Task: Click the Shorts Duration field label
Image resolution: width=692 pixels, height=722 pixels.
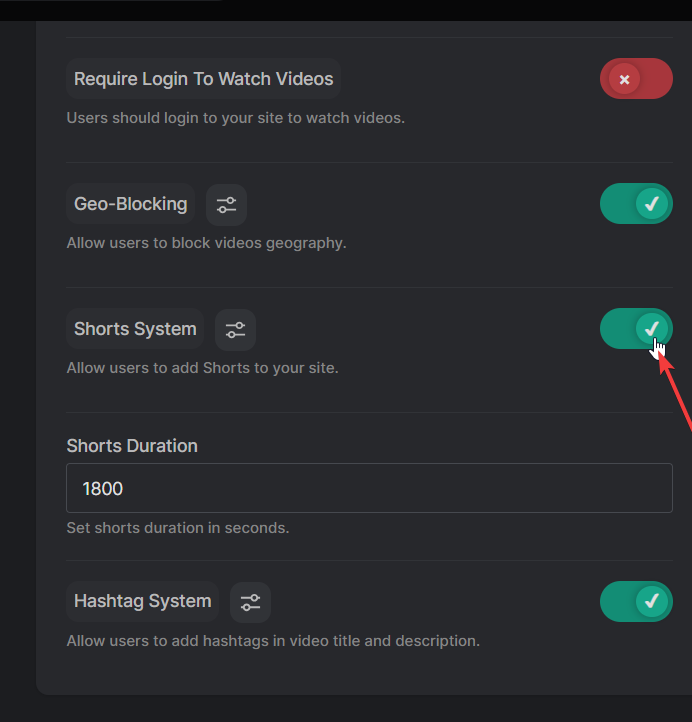Action: coord(132,446)
